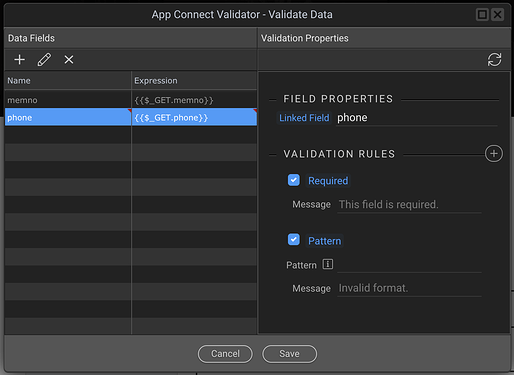Save the validation settings
The width and height of the screenshot is (514, 375).
tap(289, 354)
